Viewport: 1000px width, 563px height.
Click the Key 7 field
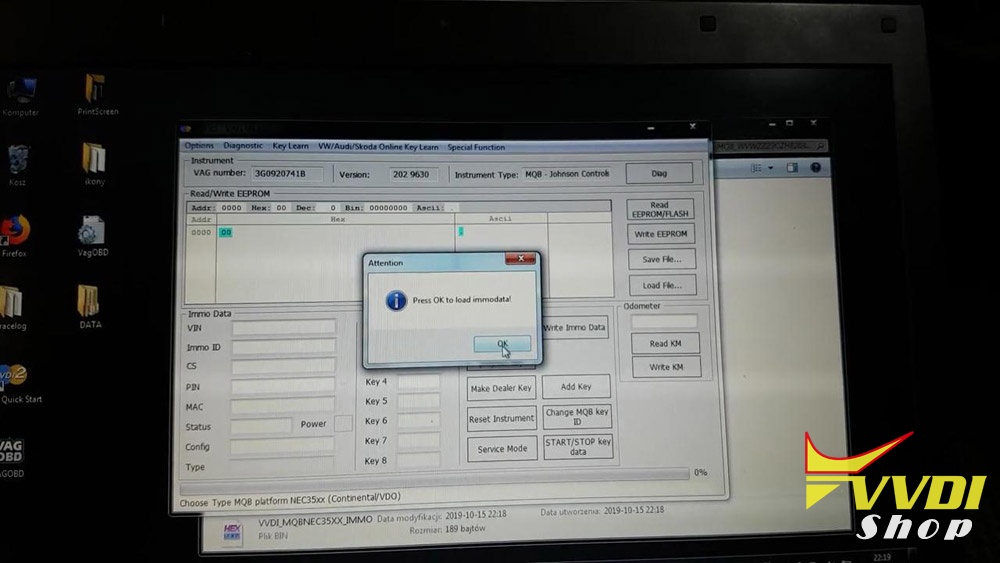click(x=418, y=441)
